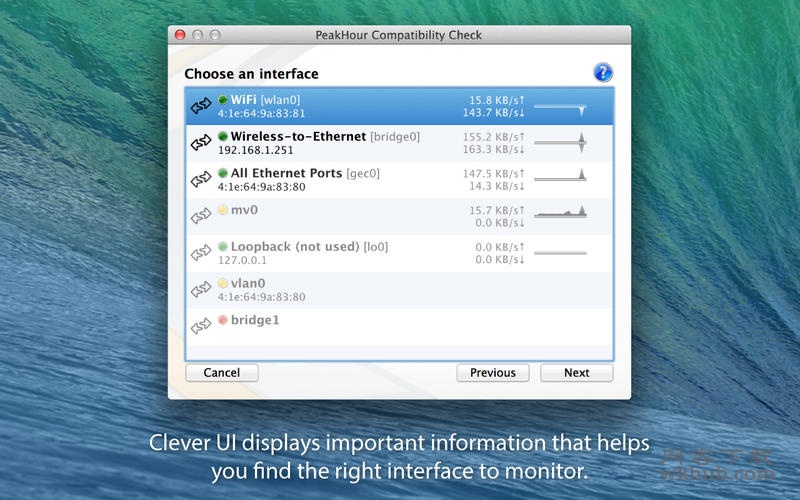Click traffic sparkline graph for Wireless-to-Ethernet
800x500 pixels.
point(560,143)
